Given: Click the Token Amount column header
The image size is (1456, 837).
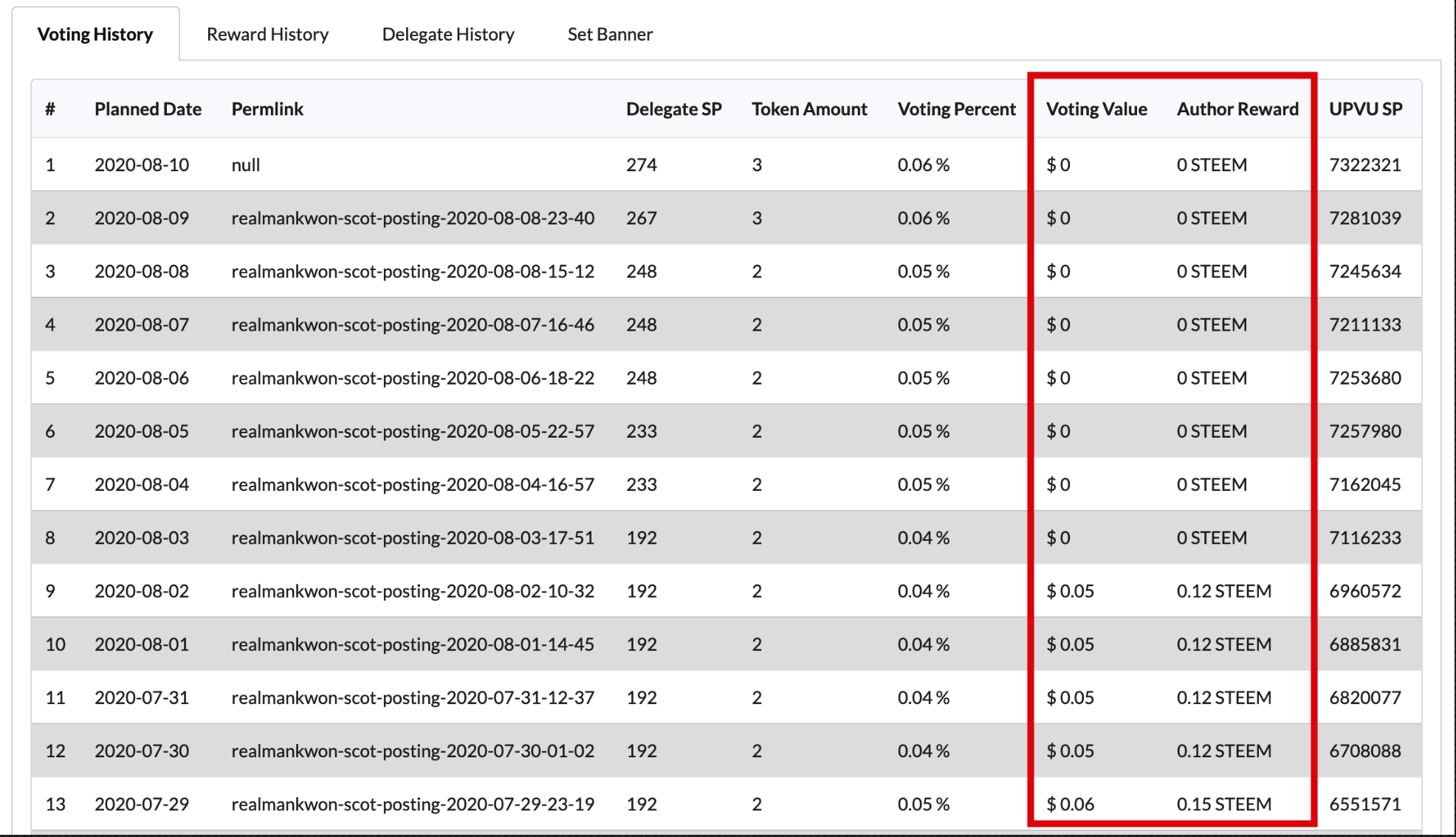Looking at the screenshot, I should (809, 109).
